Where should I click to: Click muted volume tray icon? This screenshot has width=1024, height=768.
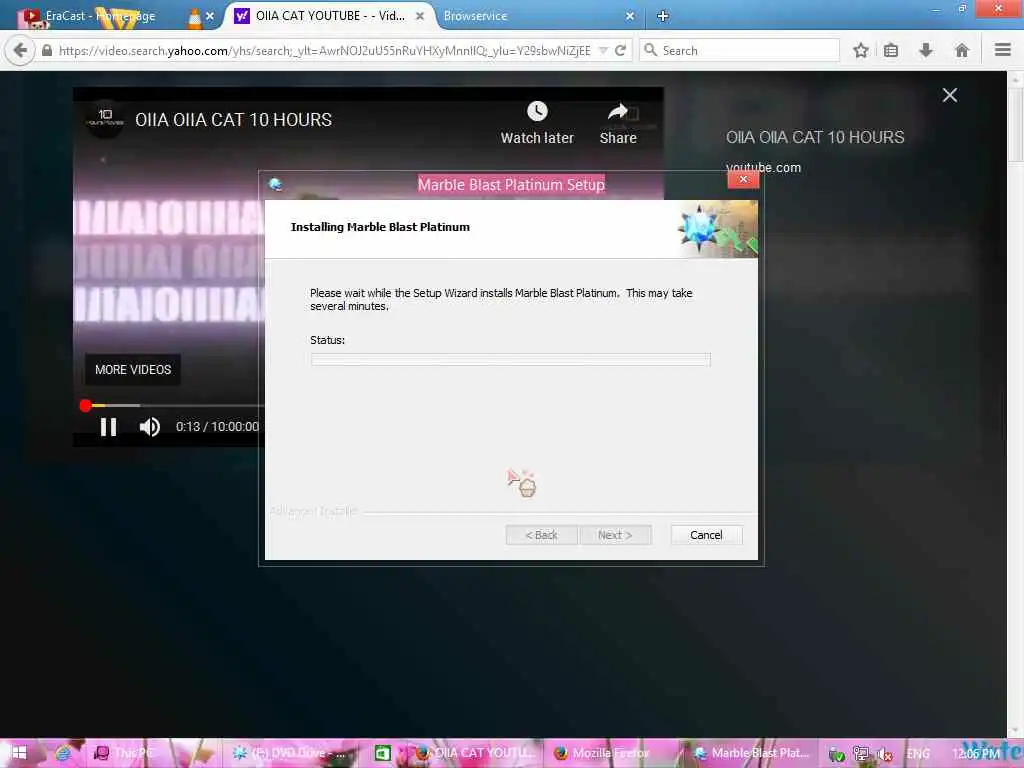885,754
